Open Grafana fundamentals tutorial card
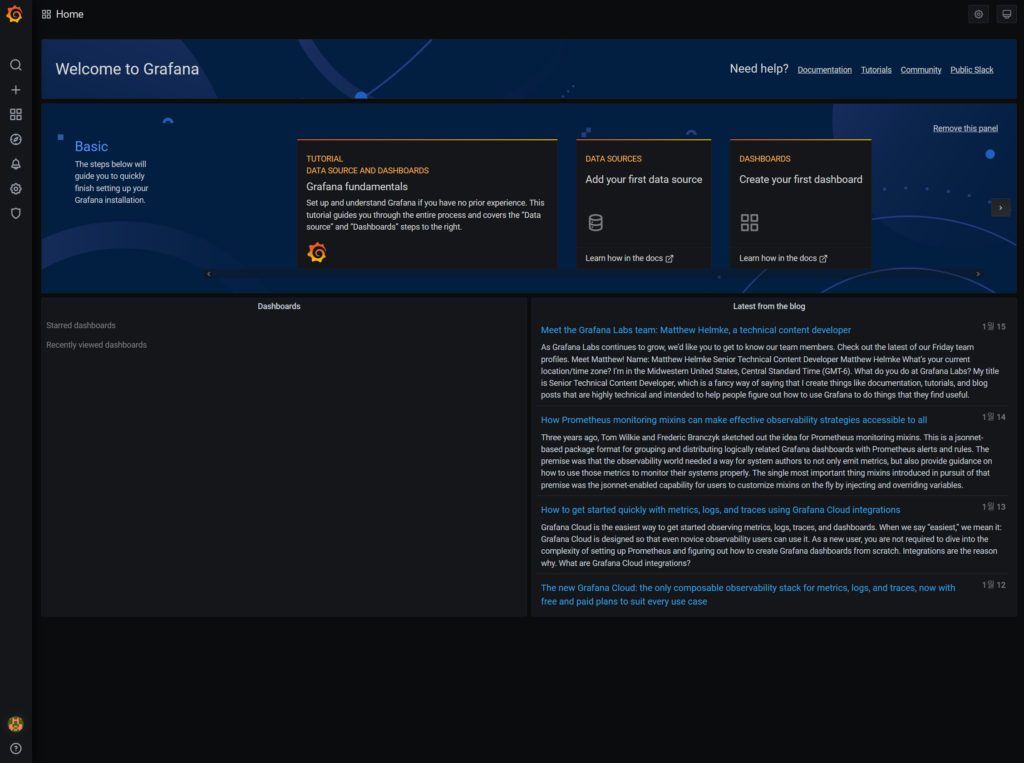 pyautogui.click(x=427, y=204)
